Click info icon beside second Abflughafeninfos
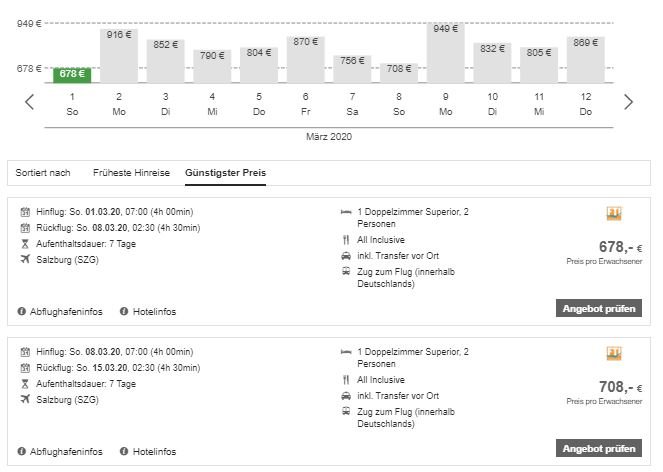The width and height of the screenshot is (663, 472). click(22, 451)
